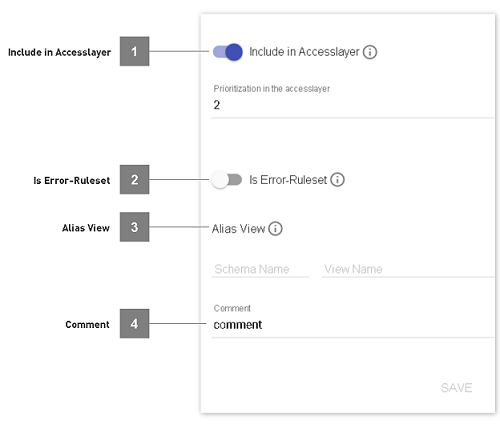Viewport: 500px width, 424px height.
Task: Click the gray numbered marker 3
Action: [x=134, y=227]
